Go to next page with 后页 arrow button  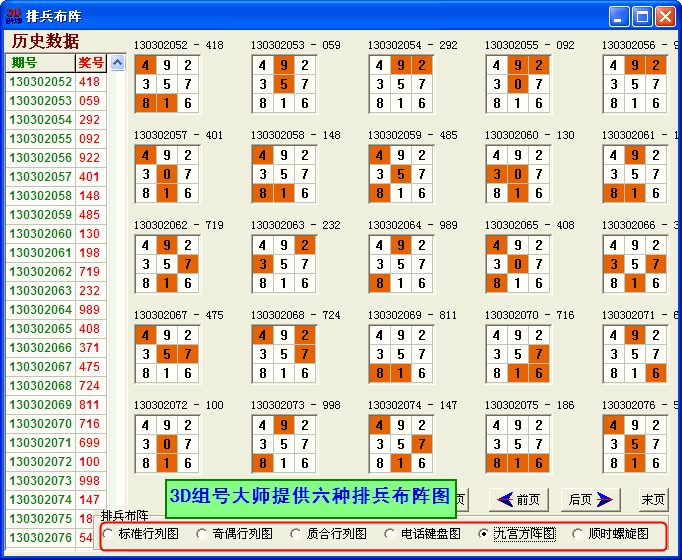(590, 499)
